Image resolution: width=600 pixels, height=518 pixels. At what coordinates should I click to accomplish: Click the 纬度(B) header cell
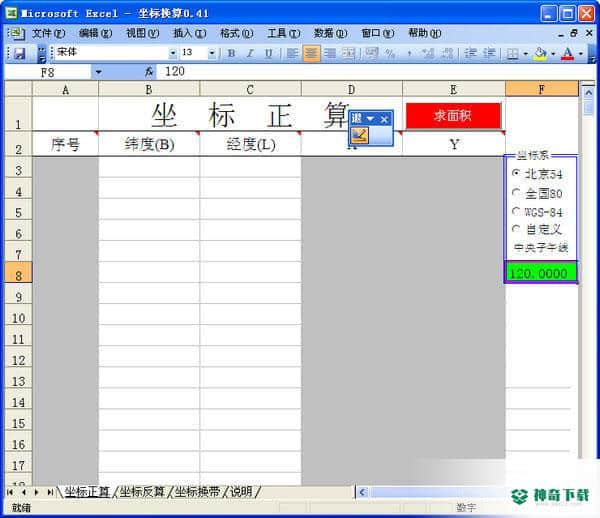point(149,144)
